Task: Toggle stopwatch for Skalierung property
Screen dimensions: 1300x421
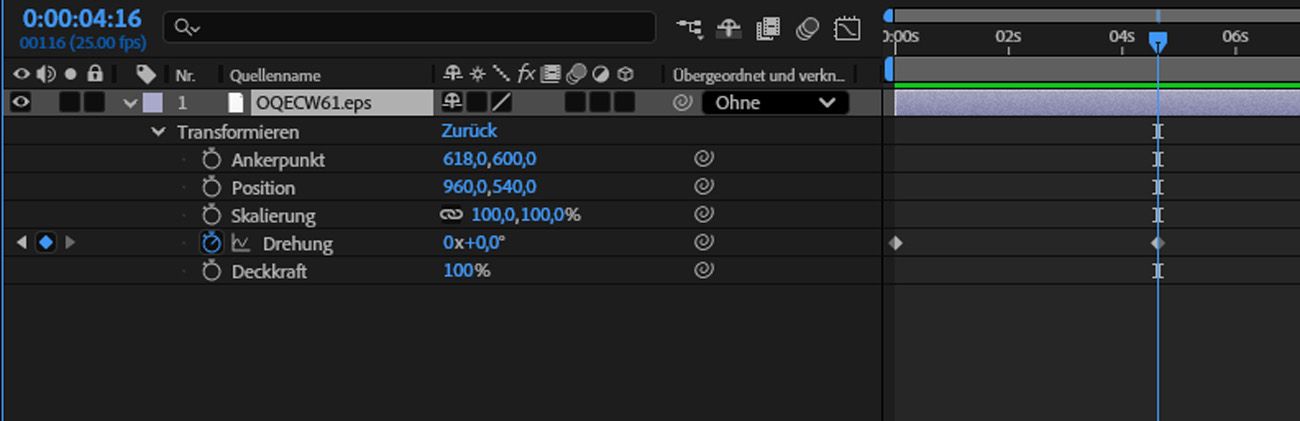Action: click(210, 215)
